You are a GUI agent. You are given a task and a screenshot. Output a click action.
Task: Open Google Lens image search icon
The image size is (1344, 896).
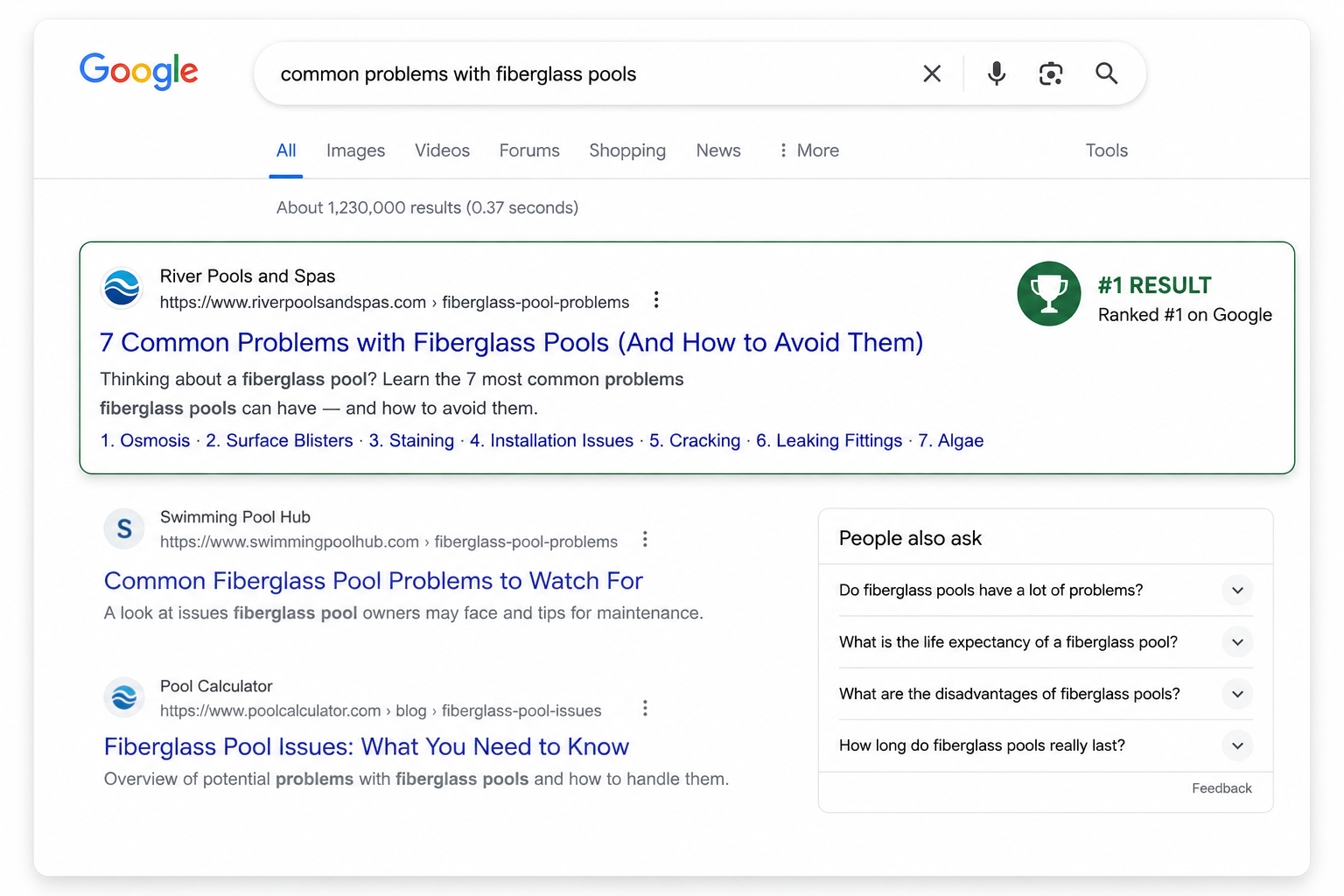pyautogui.click(x=1051, y=73)
